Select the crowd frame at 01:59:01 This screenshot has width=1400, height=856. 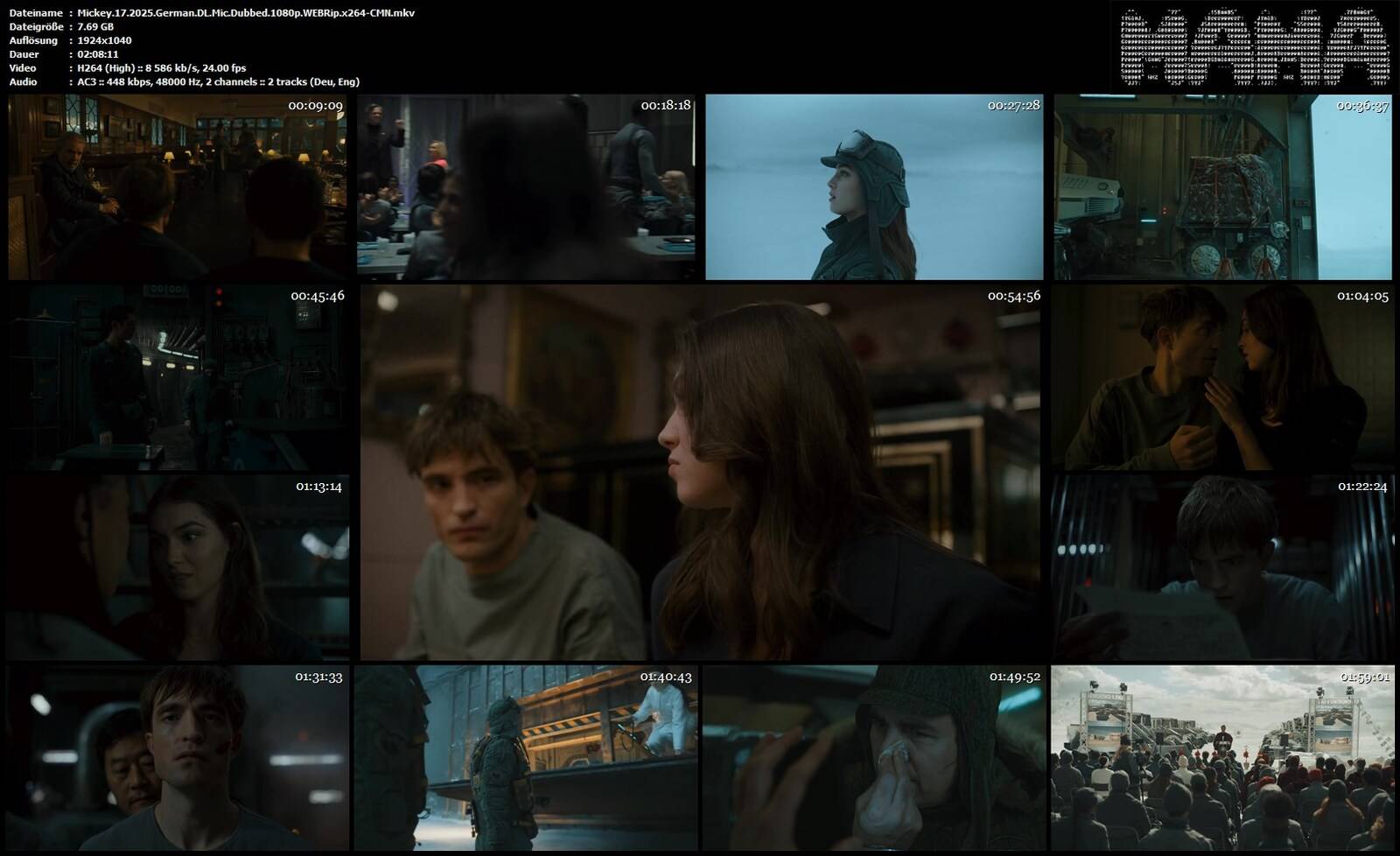tap(1223, 758)
